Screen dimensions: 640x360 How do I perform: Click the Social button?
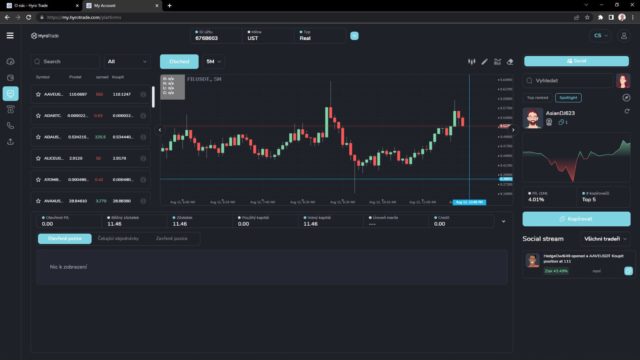tap(576, 61)
